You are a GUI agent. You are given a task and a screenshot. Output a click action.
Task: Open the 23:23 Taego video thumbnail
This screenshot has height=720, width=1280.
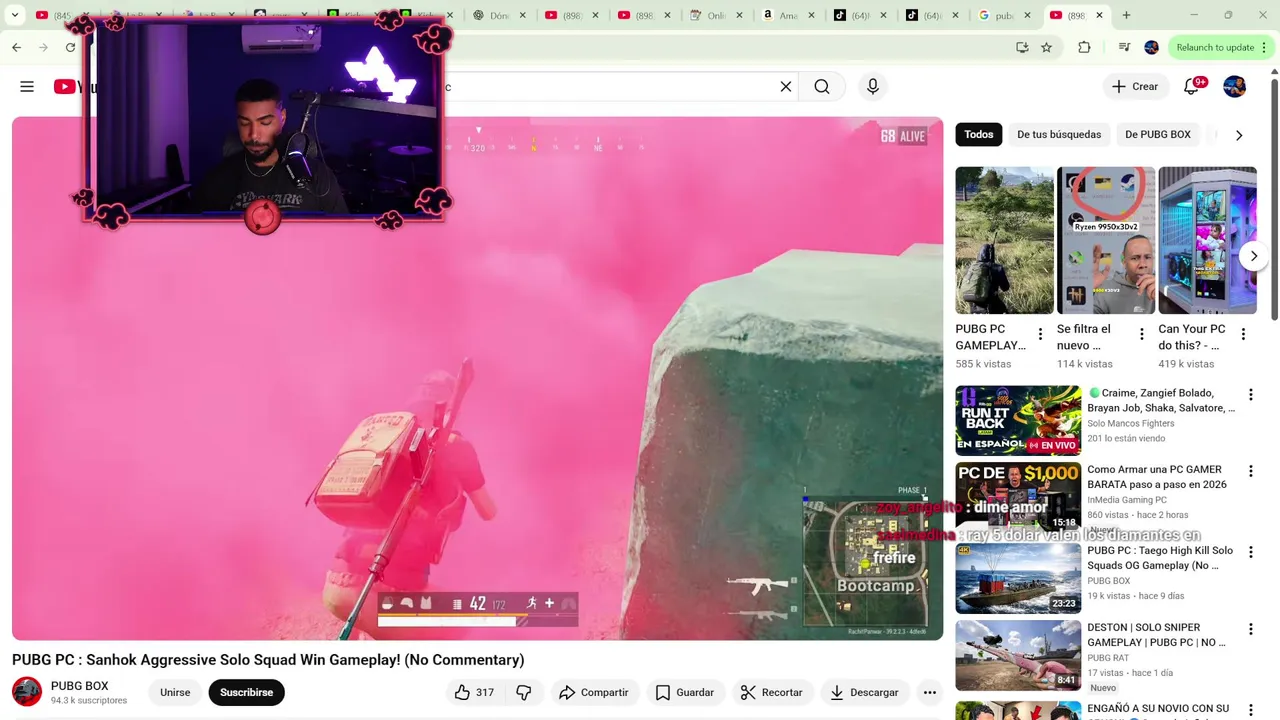tap(1018, 578)
